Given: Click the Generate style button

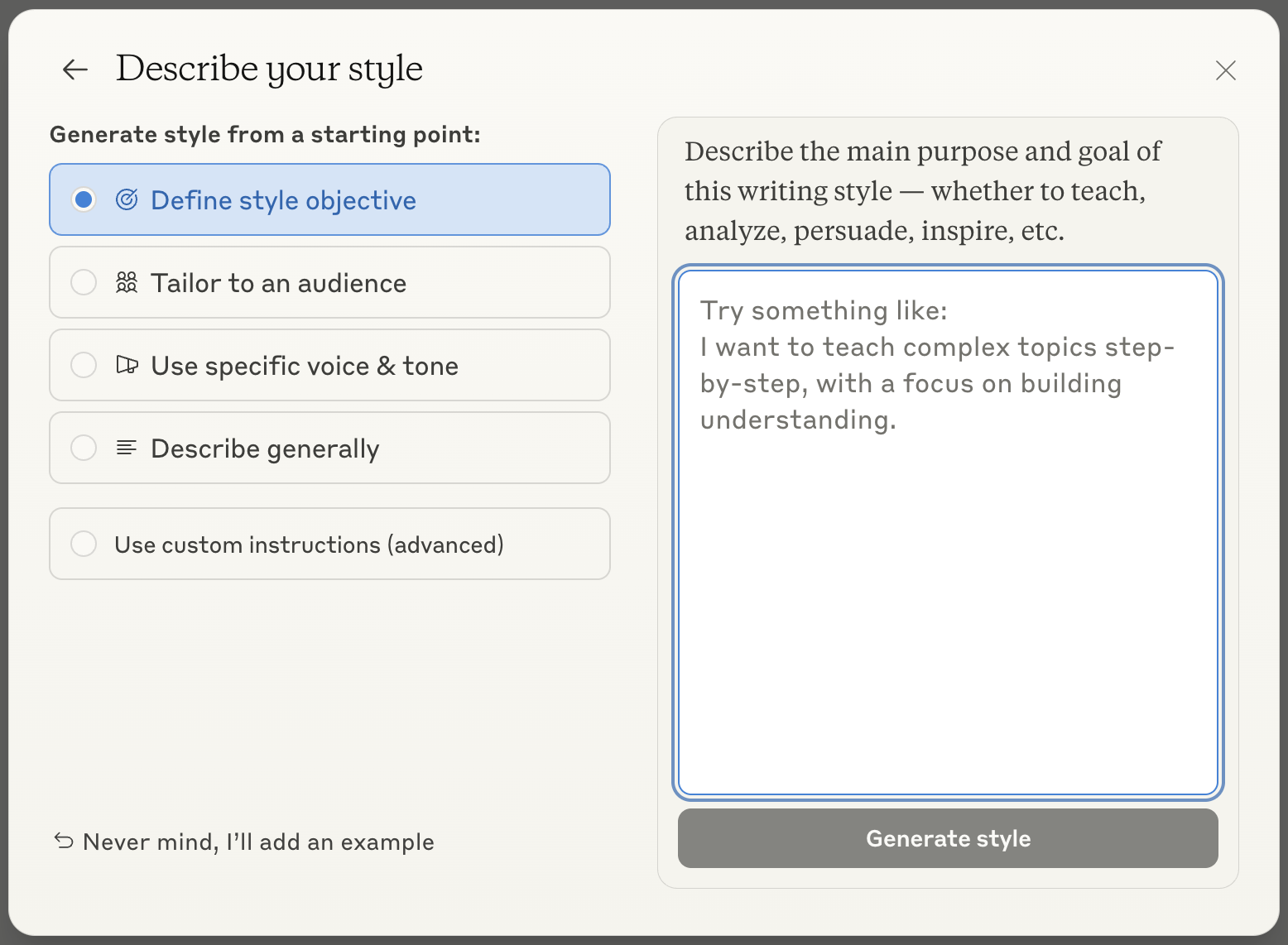Looking at the screenshot, I should pos(948,838).
